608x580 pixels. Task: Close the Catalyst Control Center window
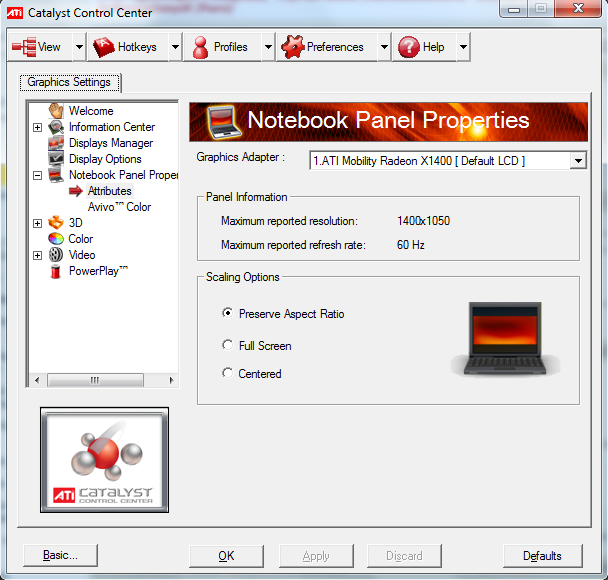(x=578, y=9)
